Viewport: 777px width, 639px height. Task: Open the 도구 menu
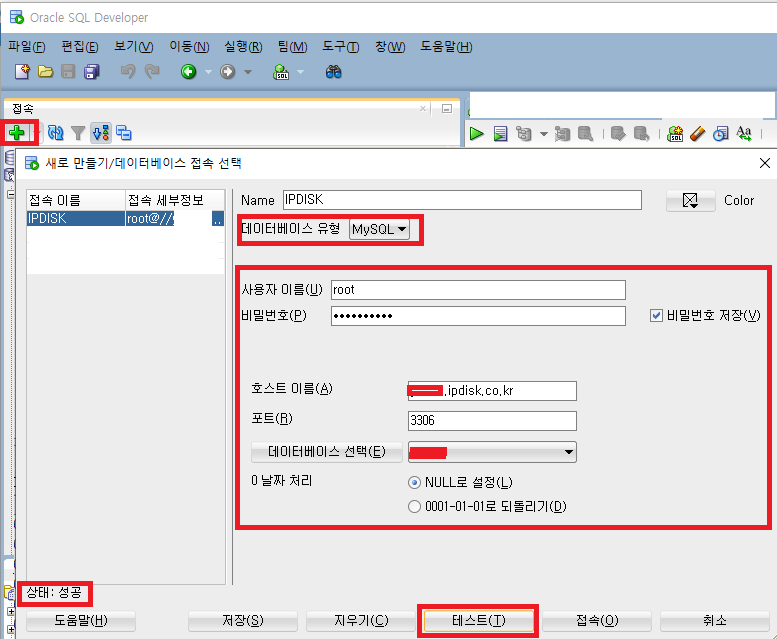tap(340, 47)
